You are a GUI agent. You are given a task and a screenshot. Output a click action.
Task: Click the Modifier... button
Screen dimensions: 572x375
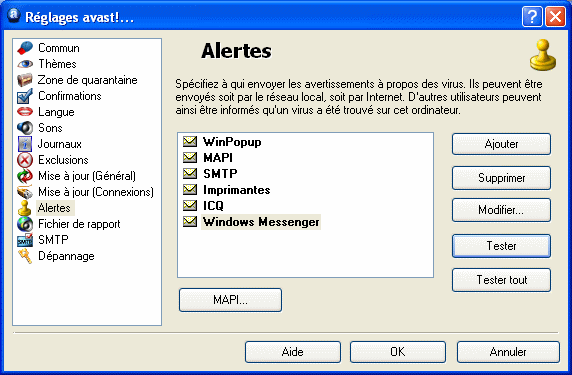tap(501, 210)
